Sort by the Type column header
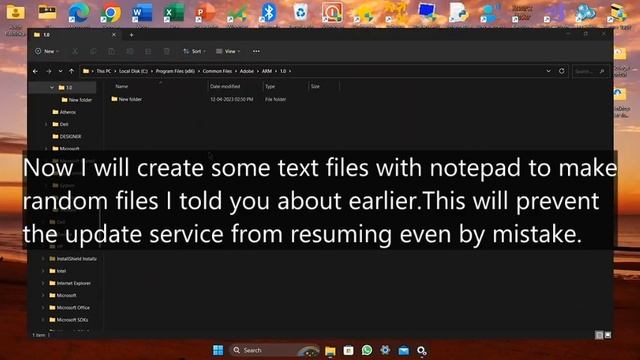 tap(270, 87)
